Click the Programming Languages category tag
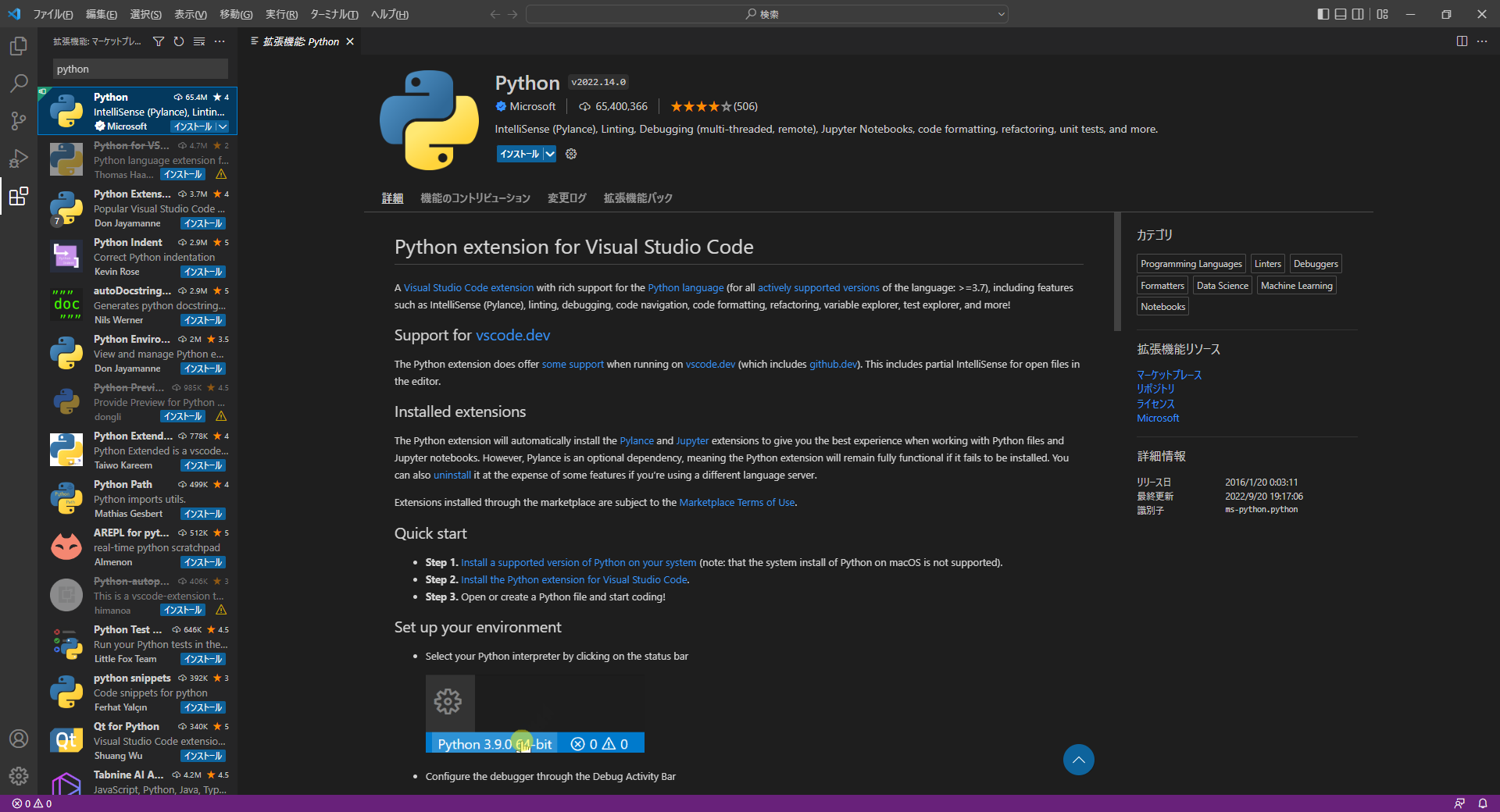Viewport: 1500px width, 812px height. (x=1191, y=264)
